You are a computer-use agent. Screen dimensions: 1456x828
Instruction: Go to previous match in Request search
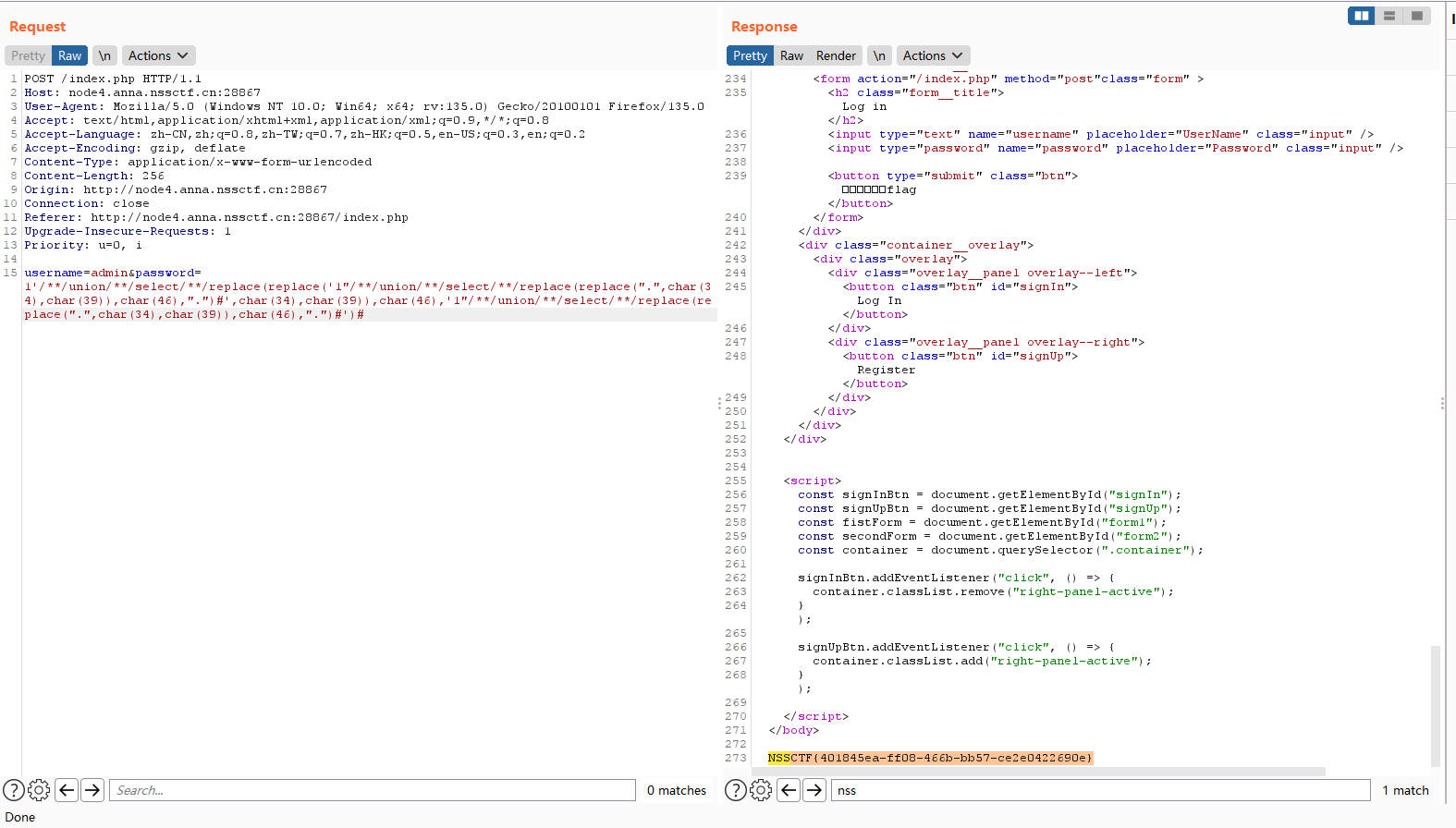coord(67,790)
